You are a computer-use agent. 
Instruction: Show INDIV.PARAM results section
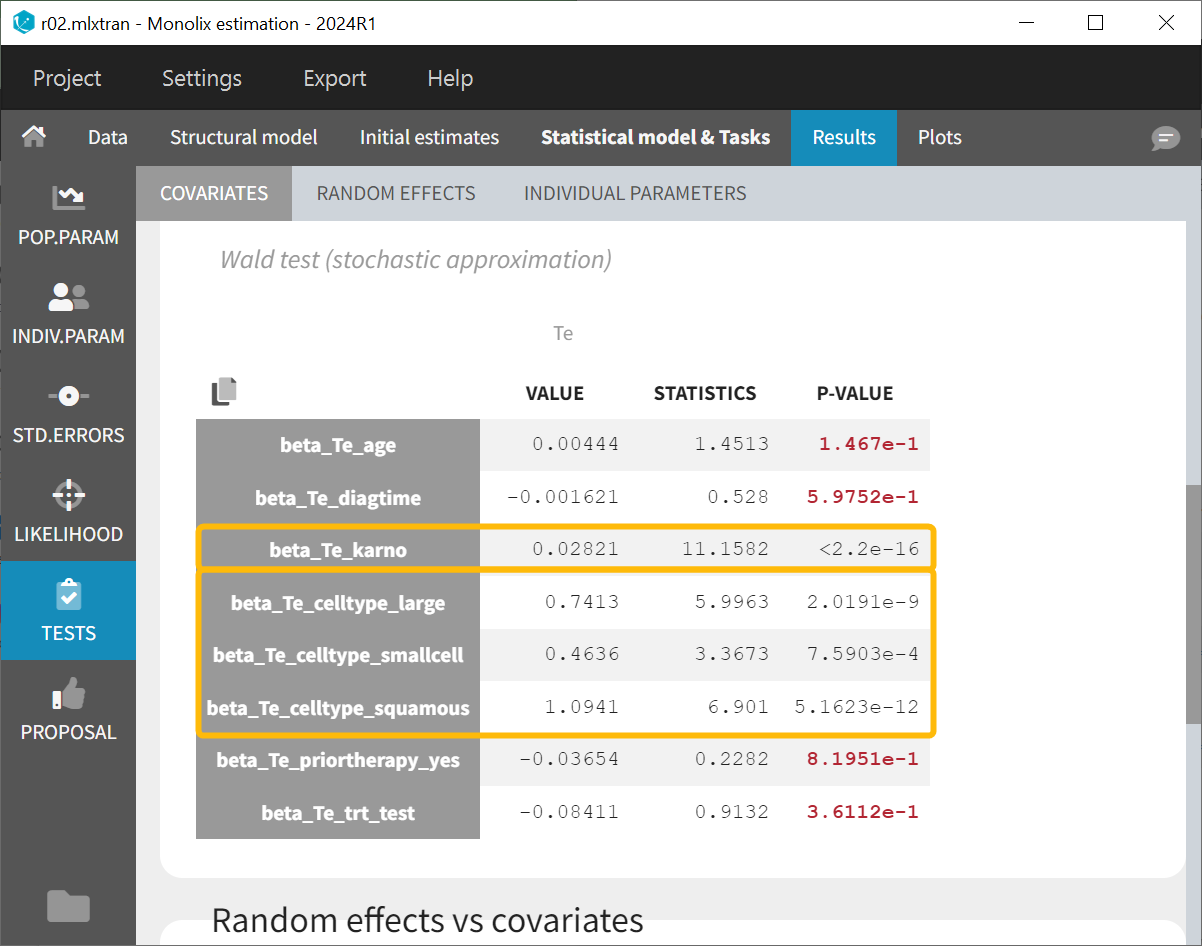(68, 313)
